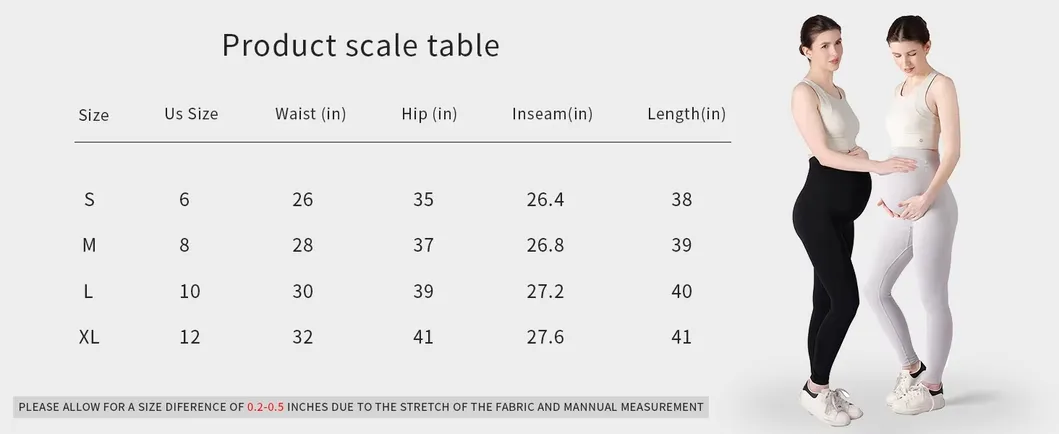Select the Waist (in) column header

coord(311,113)
